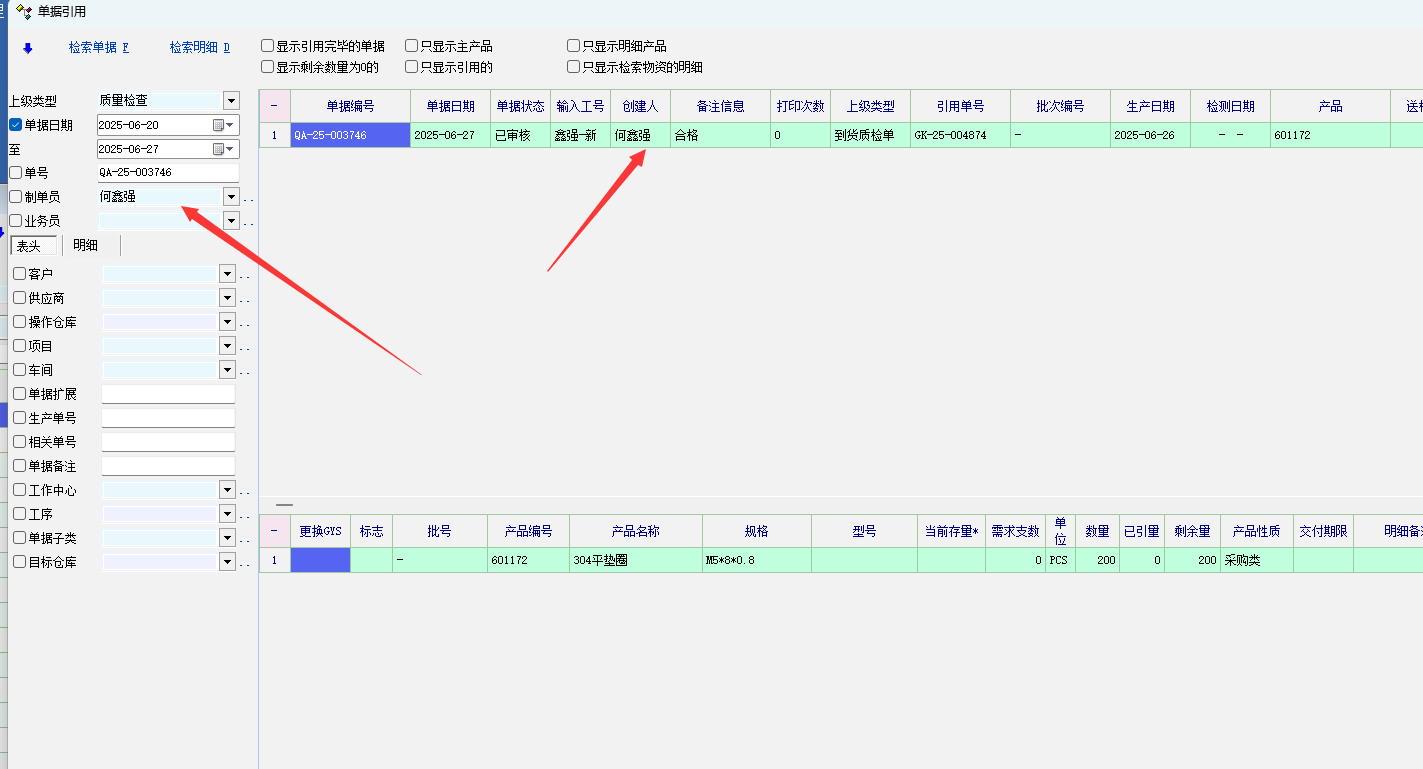The image size is (1423, 769).
Task: Uncheck the 单据日期 checkbox
Action: coord(15,125)
